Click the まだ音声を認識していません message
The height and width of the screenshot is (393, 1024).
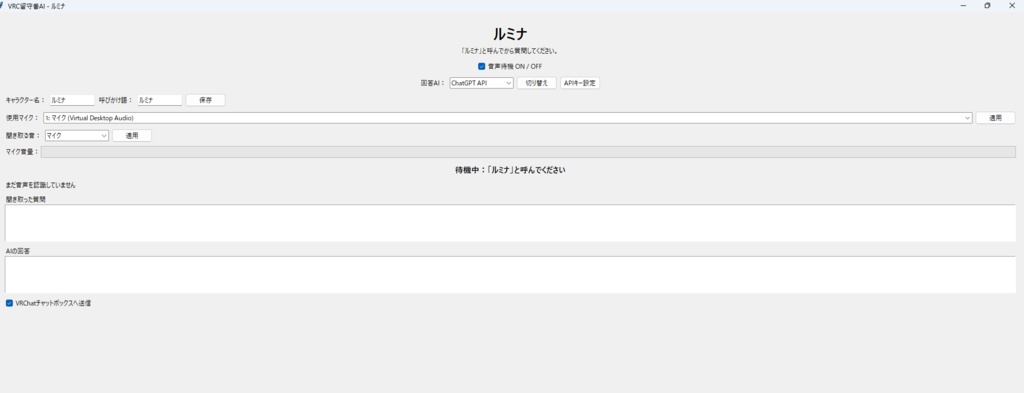tap(40, 185)
